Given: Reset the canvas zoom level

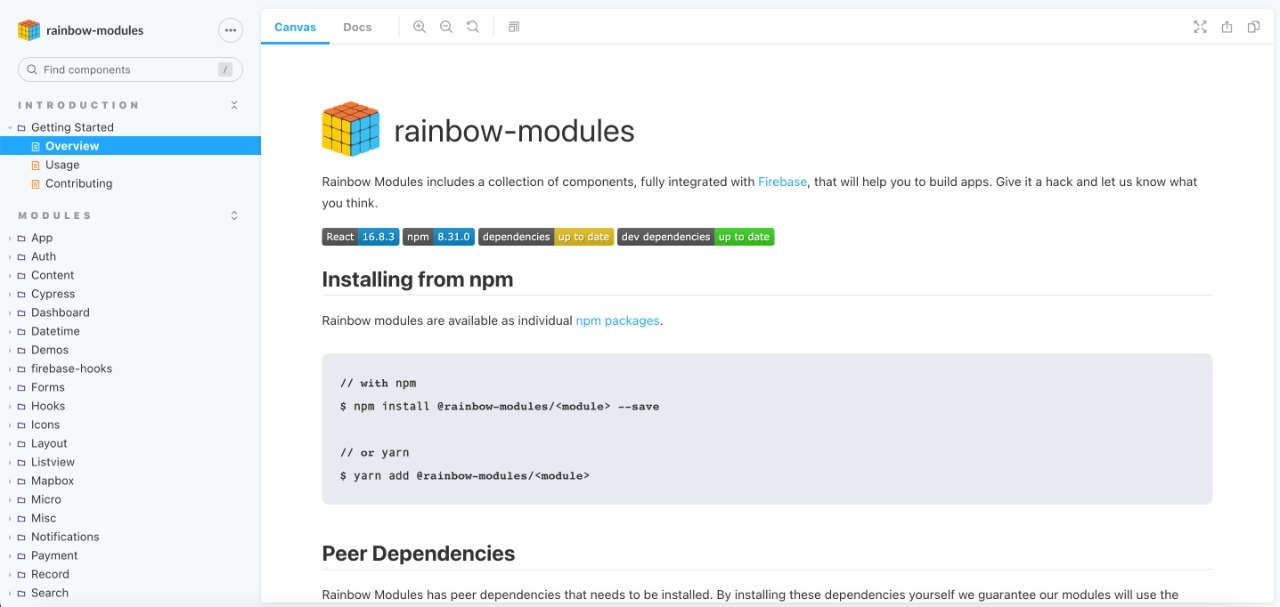Looking at the screenshot, I should (472, 27).
